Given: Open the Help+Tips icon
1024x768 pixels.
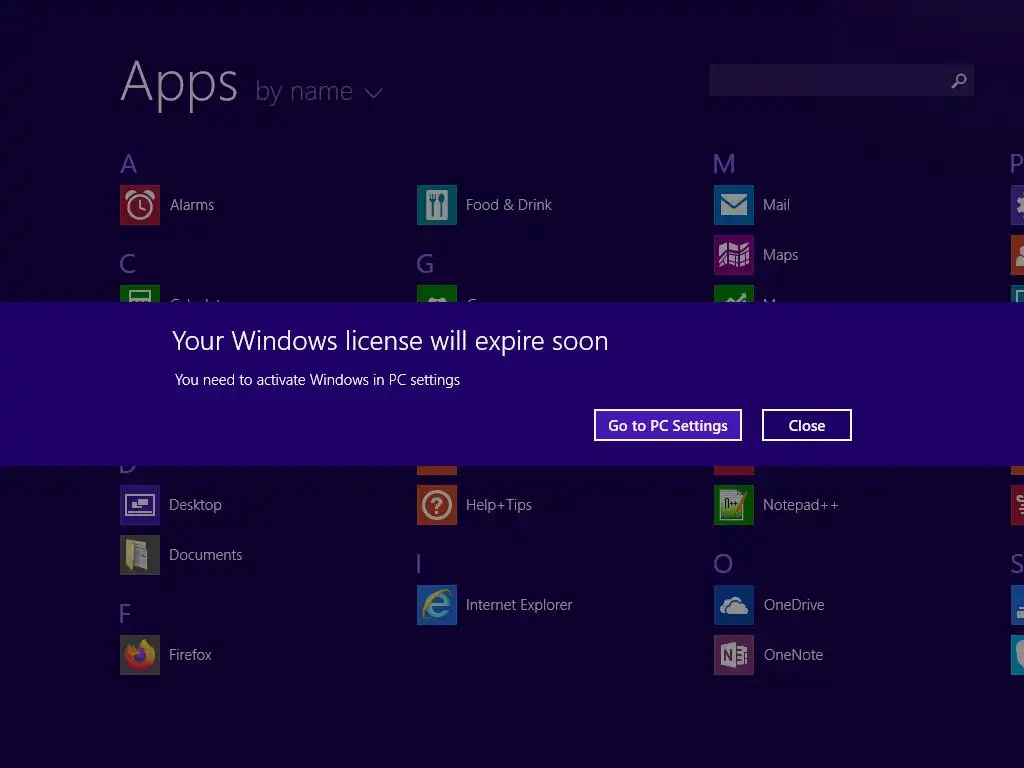Looking at the screenshot, I should 437,505.
